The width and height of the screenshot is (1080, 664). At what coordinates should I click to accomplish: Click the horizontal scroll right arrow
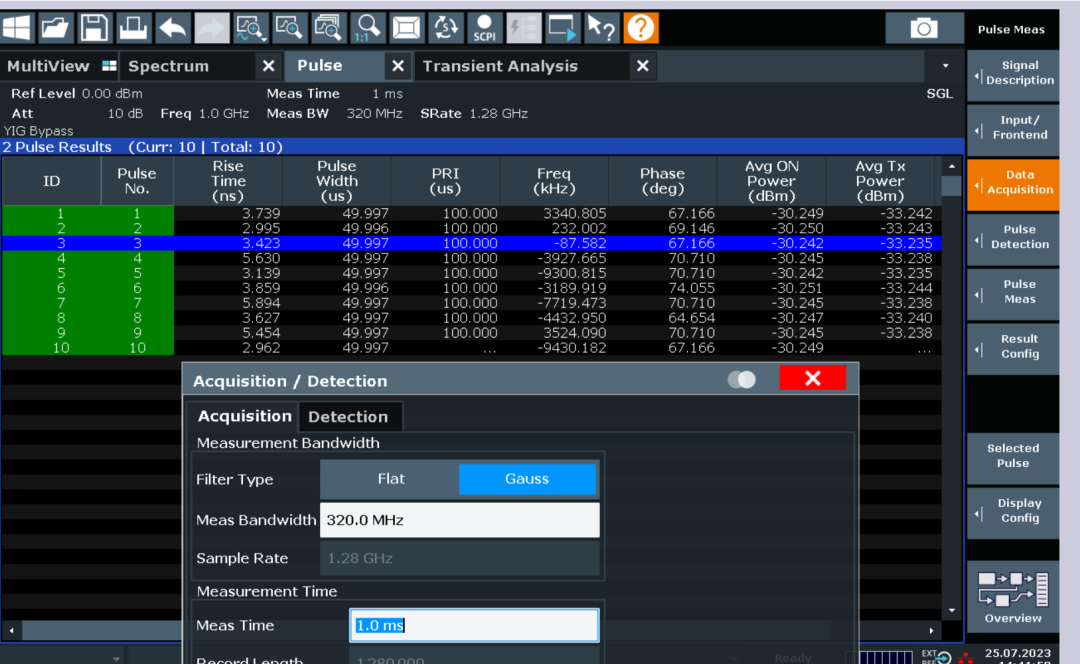931,630
